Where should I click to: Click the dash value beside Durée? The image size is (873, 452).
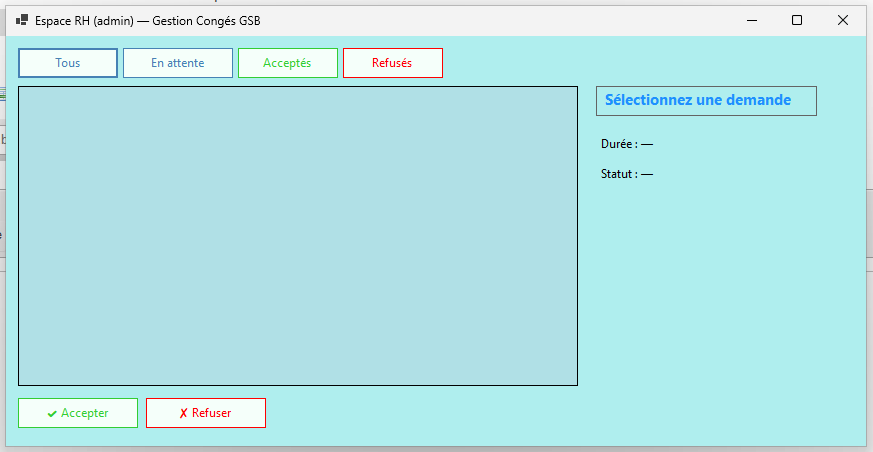(x=647, y=144)
